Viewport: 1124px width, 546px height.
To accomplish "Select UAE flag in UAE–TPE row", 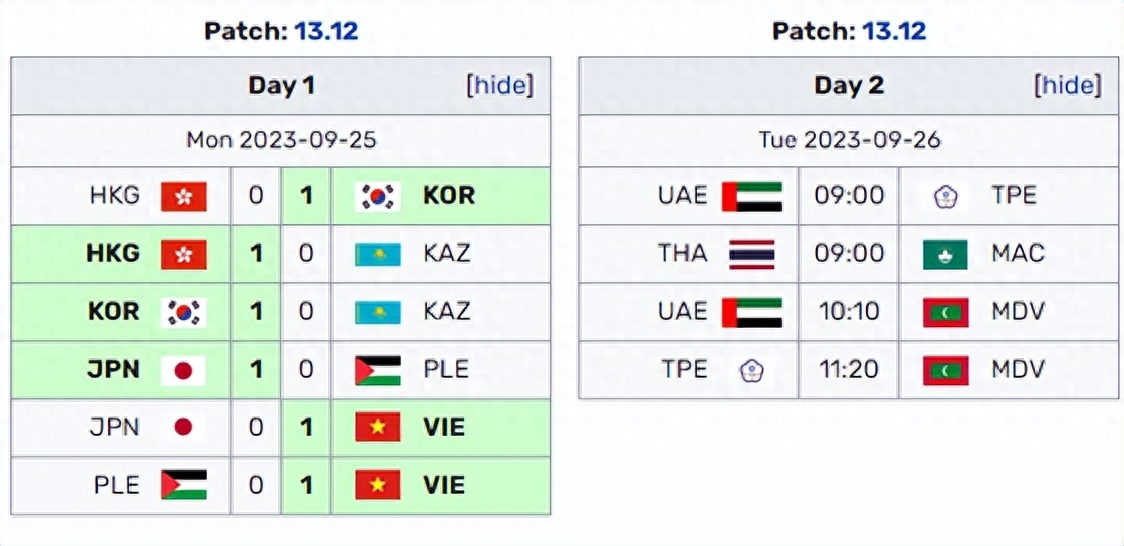I will click(752, 196).
